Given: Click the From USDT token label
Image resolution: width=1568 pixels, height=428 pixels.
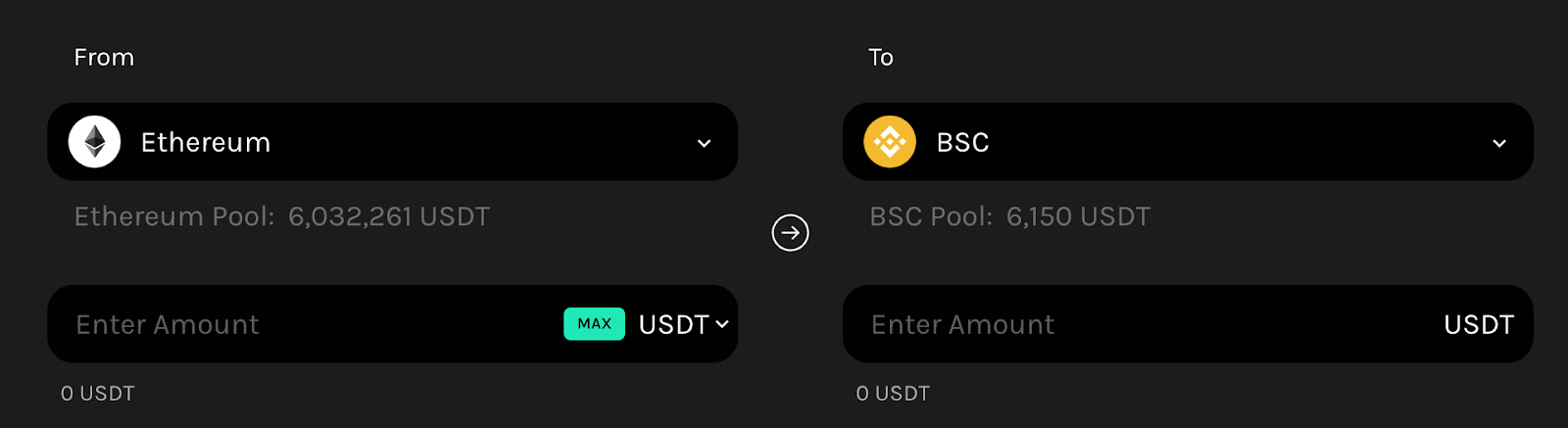Looking at the screenshot, I should coord(674,324).
